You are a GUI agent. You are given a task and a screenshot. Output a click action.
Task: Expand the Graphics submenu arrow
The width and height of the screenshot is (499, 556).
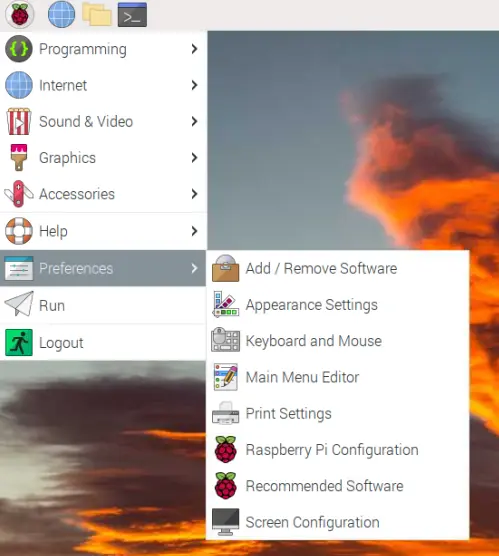pyautogui.click(x=194, y=157)
